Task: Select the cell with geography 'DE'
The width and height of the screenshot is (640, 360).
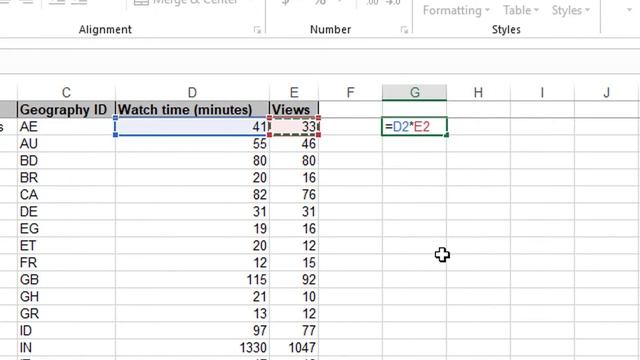Action: (x=66, y=211)
